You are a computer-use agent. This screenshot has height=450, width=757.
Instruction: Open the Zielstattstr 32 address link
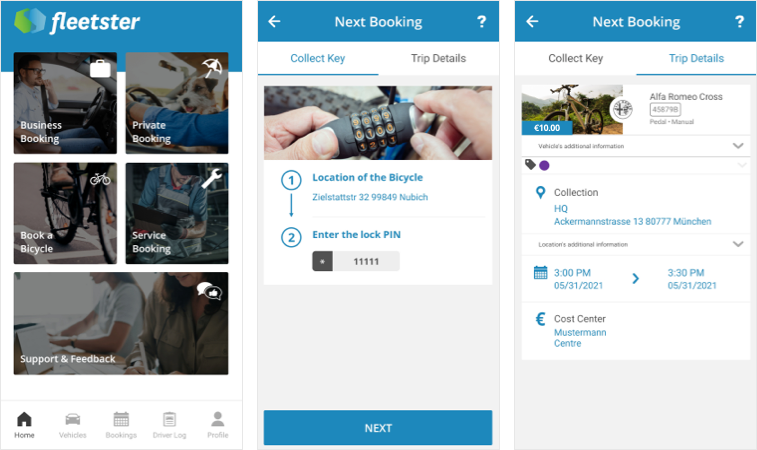tap(370, 197)
